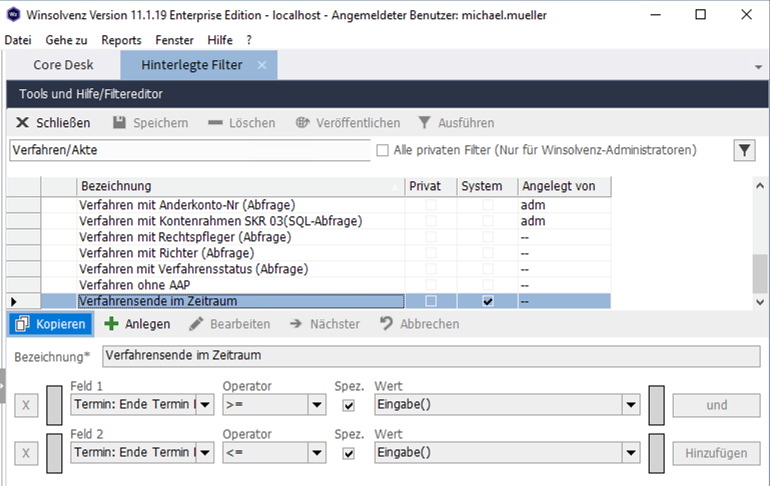Click the X button for Feld 2 row
Screen dimensions: 770x486
point(26,453)
